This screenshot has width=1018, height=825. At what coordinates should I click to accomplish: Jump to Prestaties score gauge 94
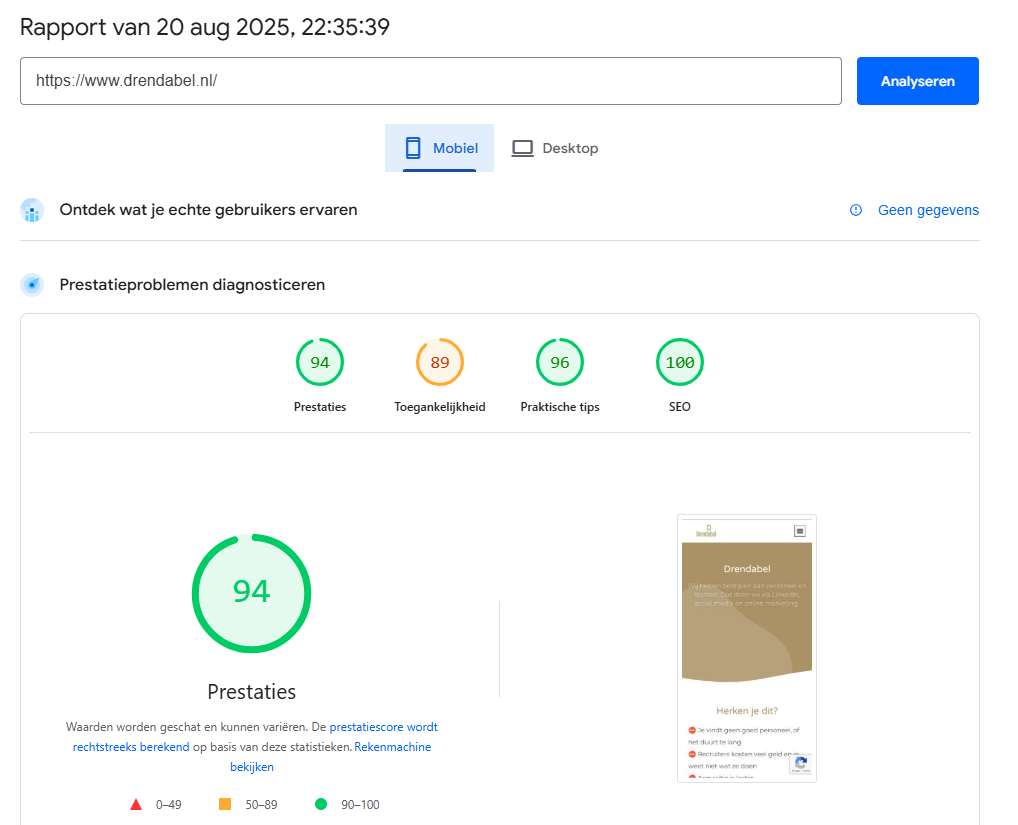click(x=320, y=363)
